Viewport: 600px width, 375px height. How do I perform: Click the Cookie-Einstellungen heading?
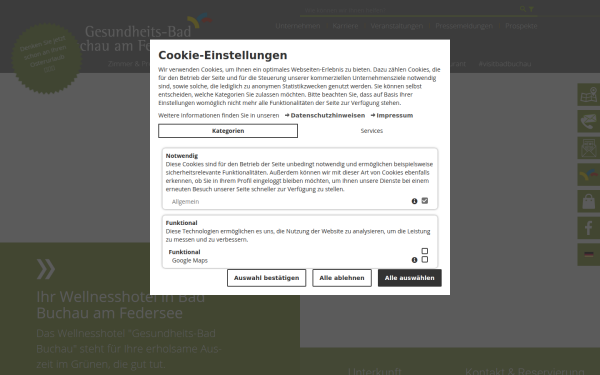coord(223,55)
